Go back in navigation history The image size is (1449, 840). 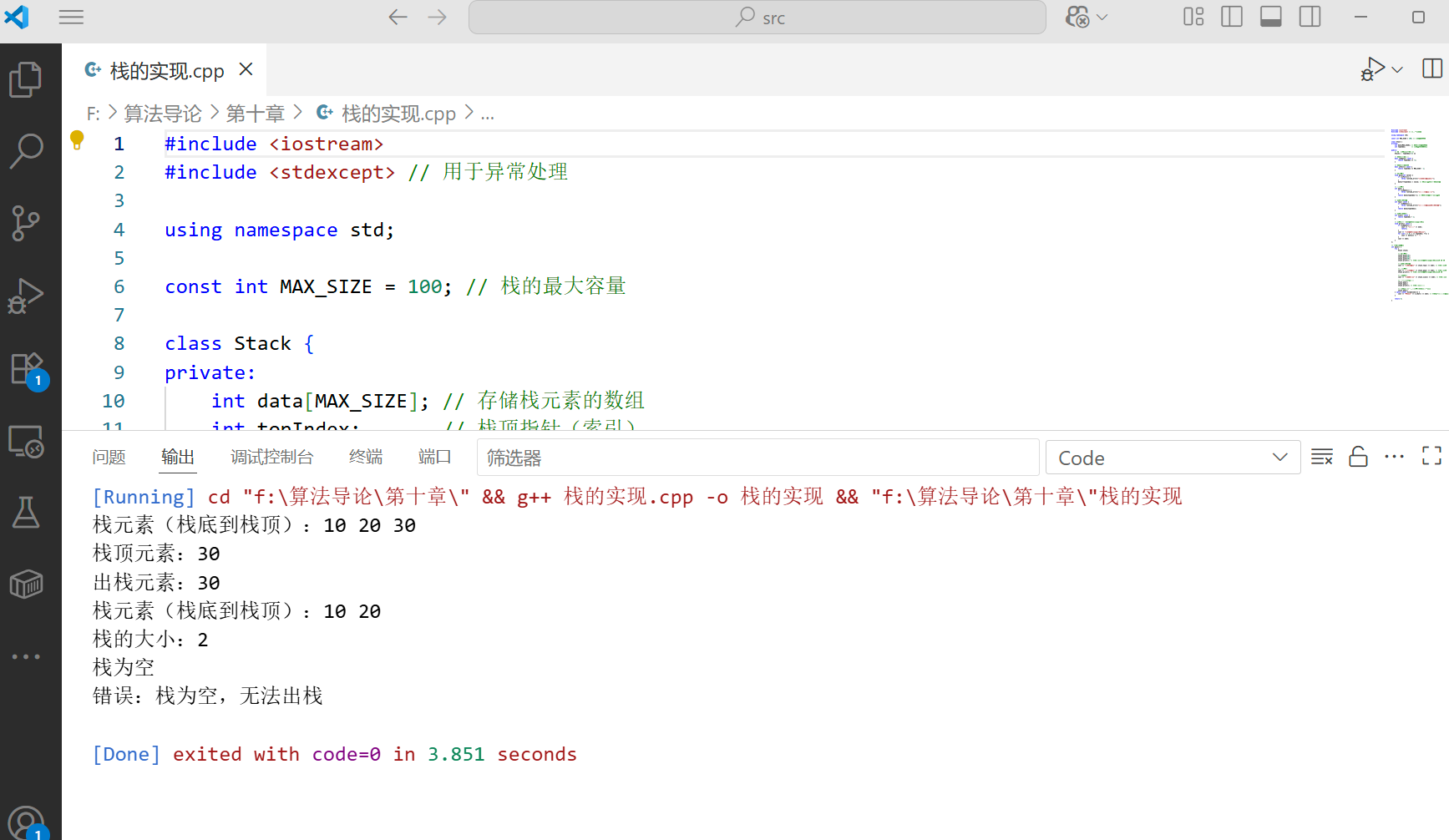tap(398, 18)
